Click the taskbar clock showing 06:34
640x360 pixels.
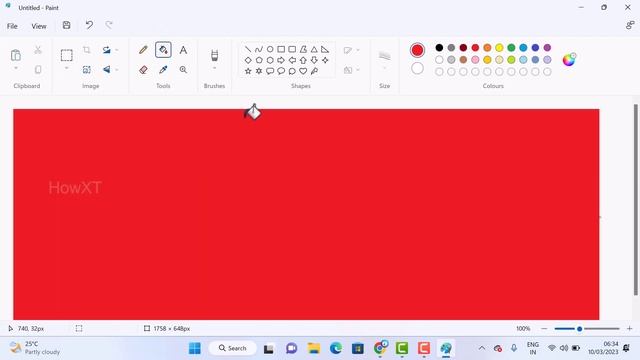[603, 348]
